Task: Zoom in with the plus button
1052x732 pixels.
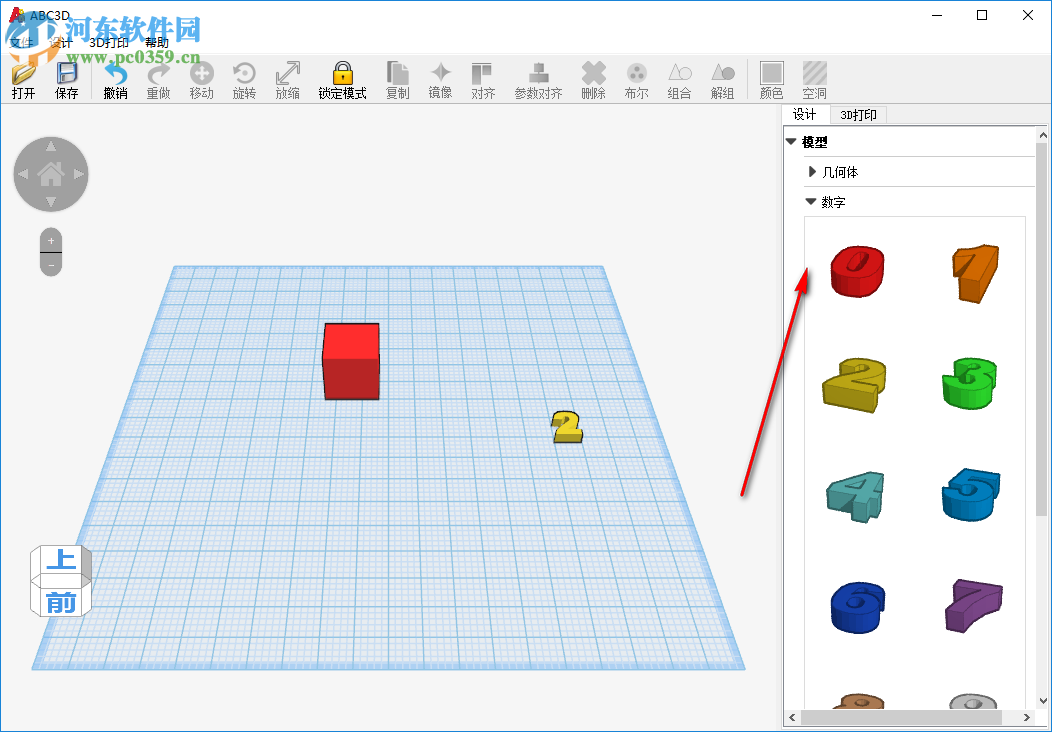Action: 51,241
